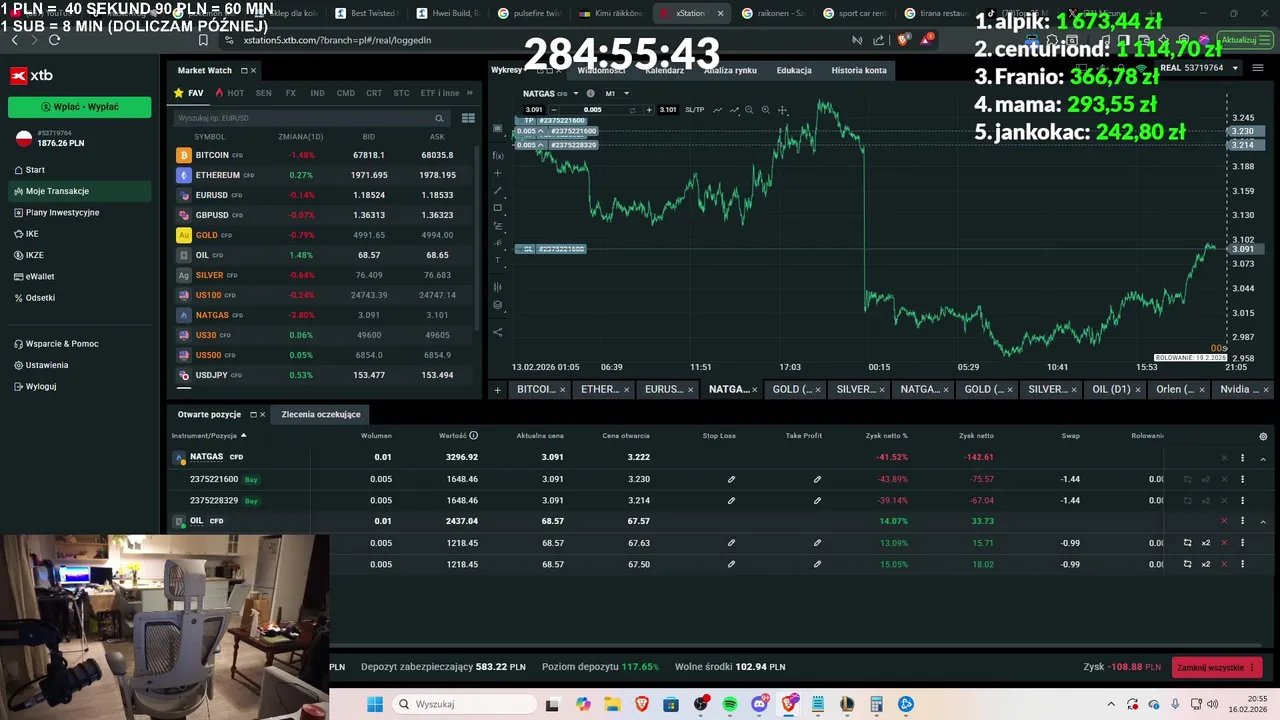Screen dimensions: 1280x720
Task: Collapse the NATGAS positions group
Action: coord(1263,458)
